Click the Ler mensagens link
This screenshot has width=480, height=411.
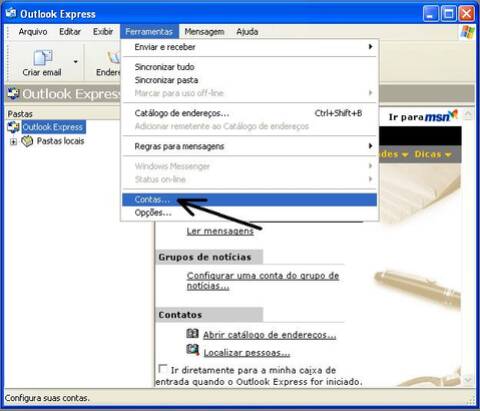[220, 231]
